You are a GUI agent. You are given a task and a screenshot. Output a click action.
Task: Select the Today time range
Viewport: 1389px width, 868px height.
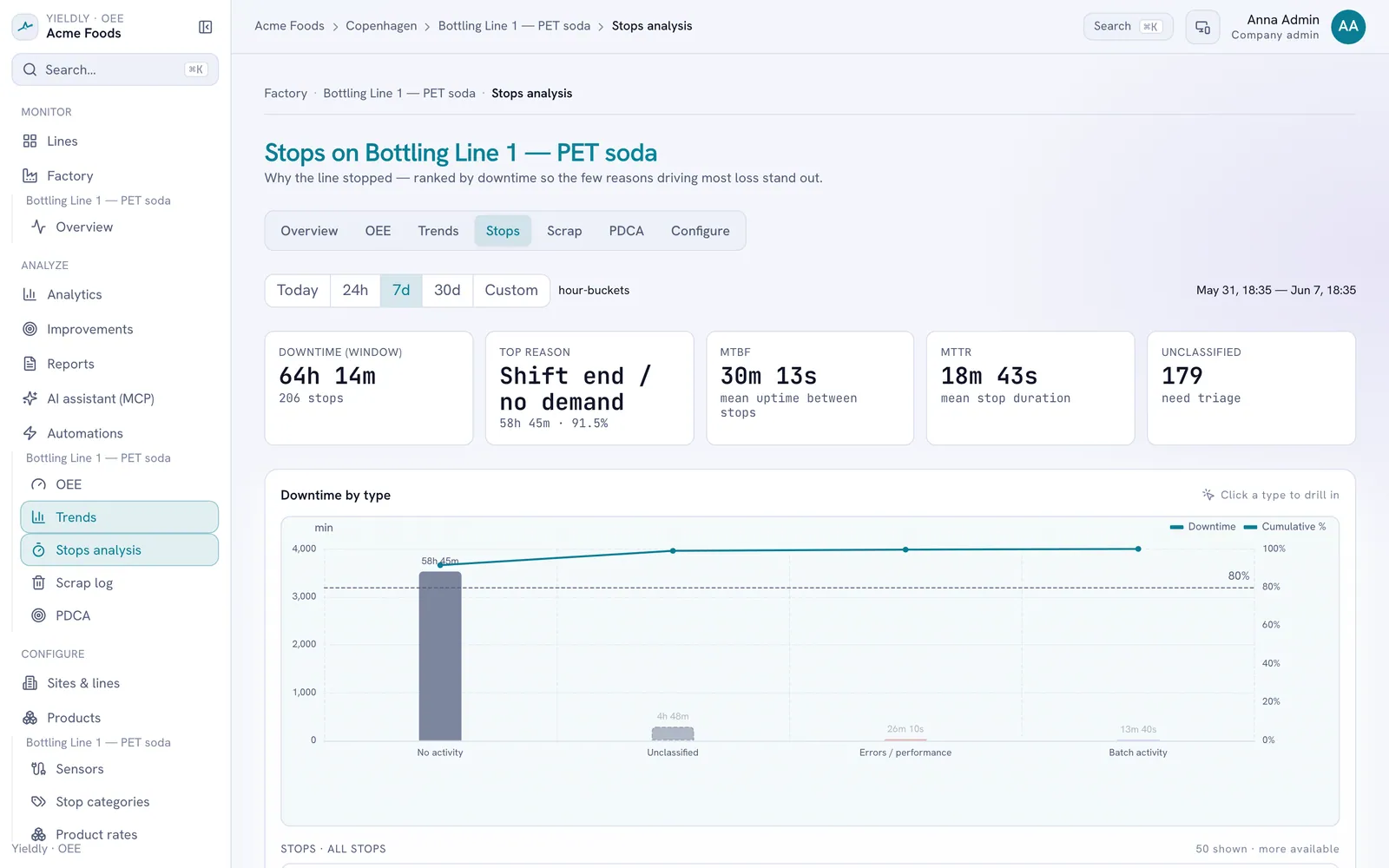tap(298, 290)
